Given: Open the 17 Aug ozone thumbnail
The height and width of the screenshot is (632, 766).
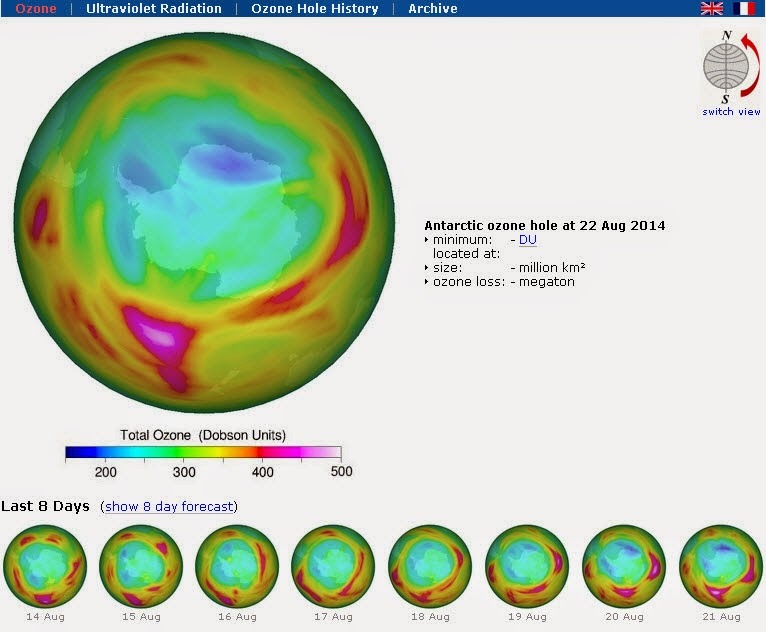Looking at the screenshot, I should click(333, 567).
